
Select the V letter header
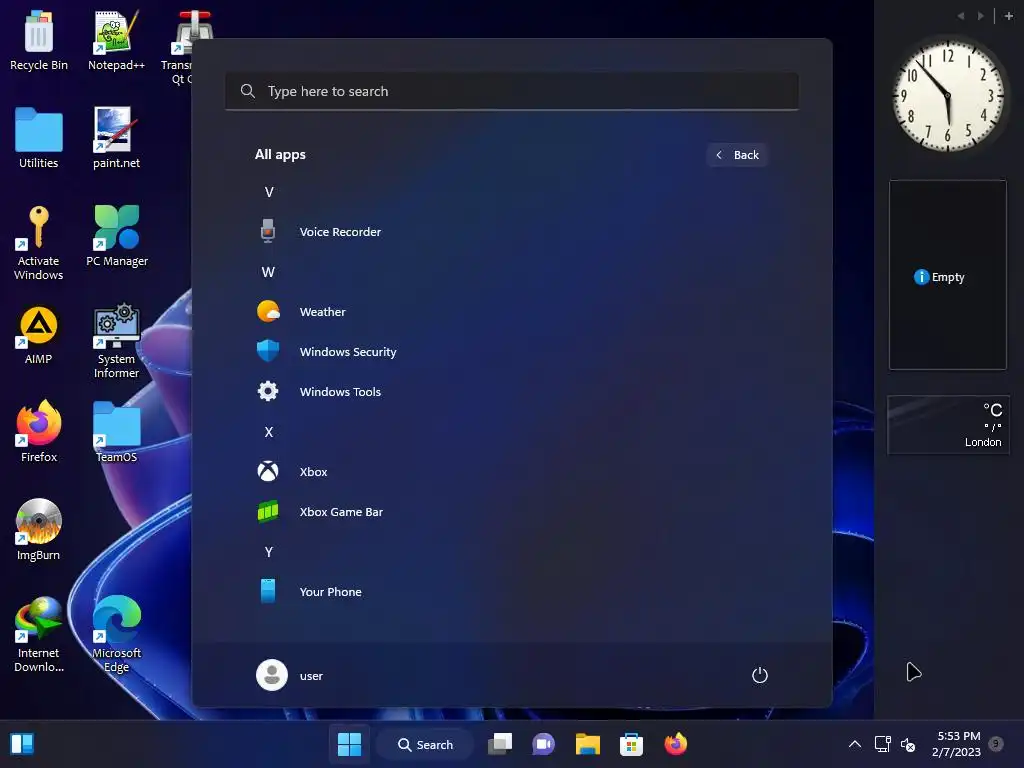(269, 192)
